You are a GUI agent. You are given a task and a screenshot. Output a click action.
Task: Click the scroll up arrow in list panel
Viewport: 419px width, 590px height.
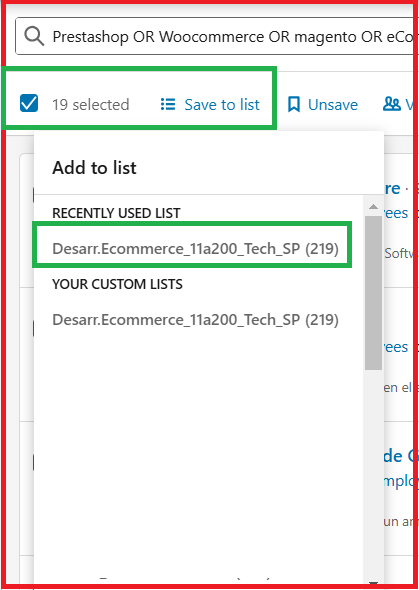click(x=373, y=207)
